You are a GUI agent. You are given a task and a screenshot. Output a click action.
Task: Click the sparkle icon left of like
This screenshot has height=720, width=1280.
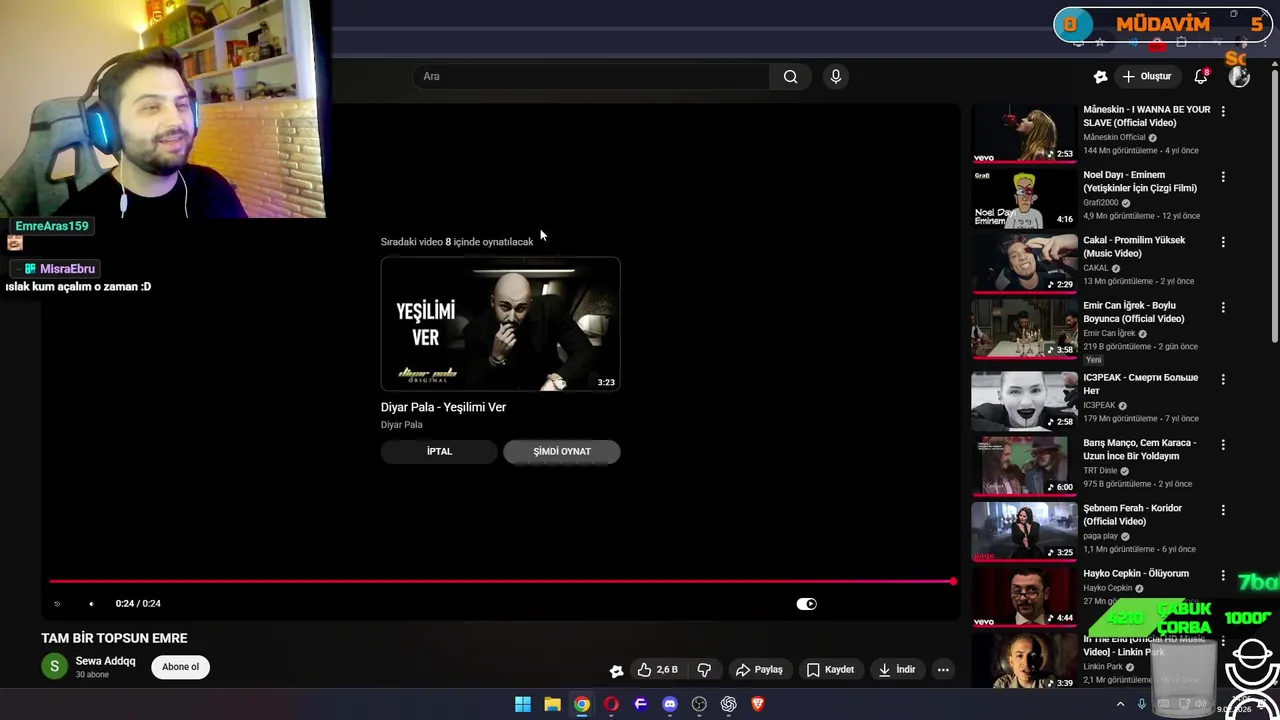(x=616, y=670)
